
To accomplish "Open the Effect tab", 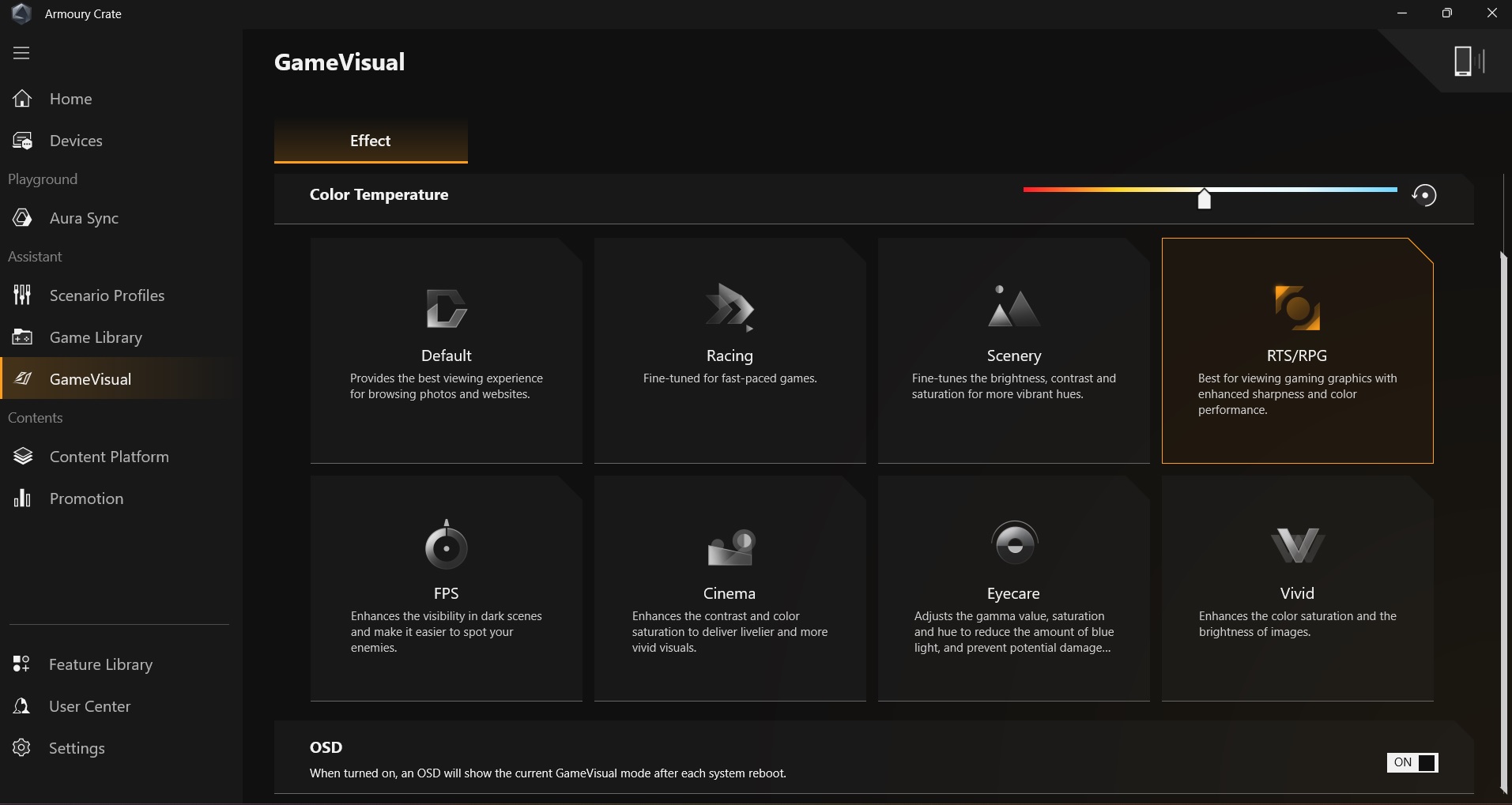I will point(370,141).
